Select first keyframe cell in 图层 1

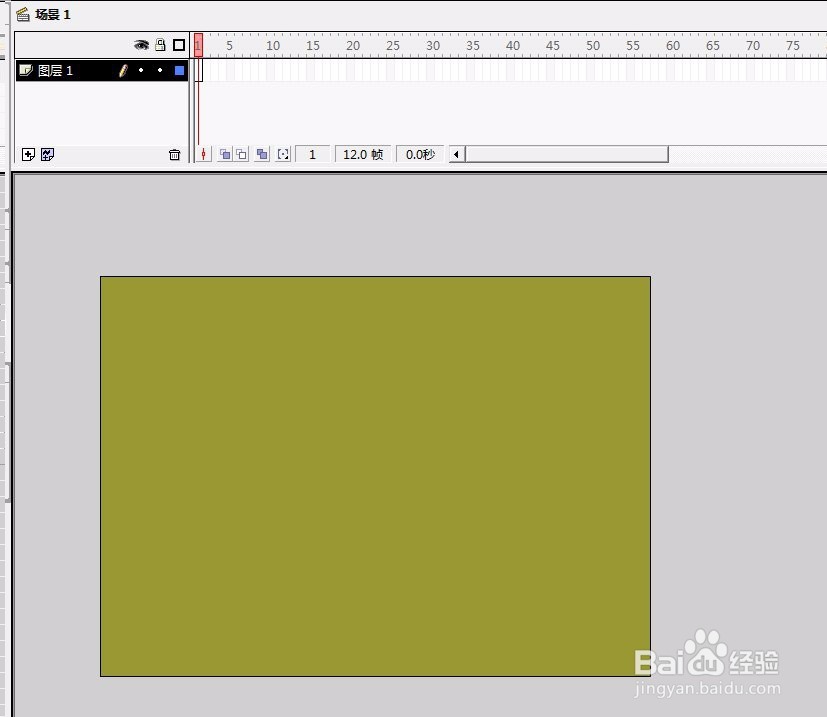[x=199, y=70]
